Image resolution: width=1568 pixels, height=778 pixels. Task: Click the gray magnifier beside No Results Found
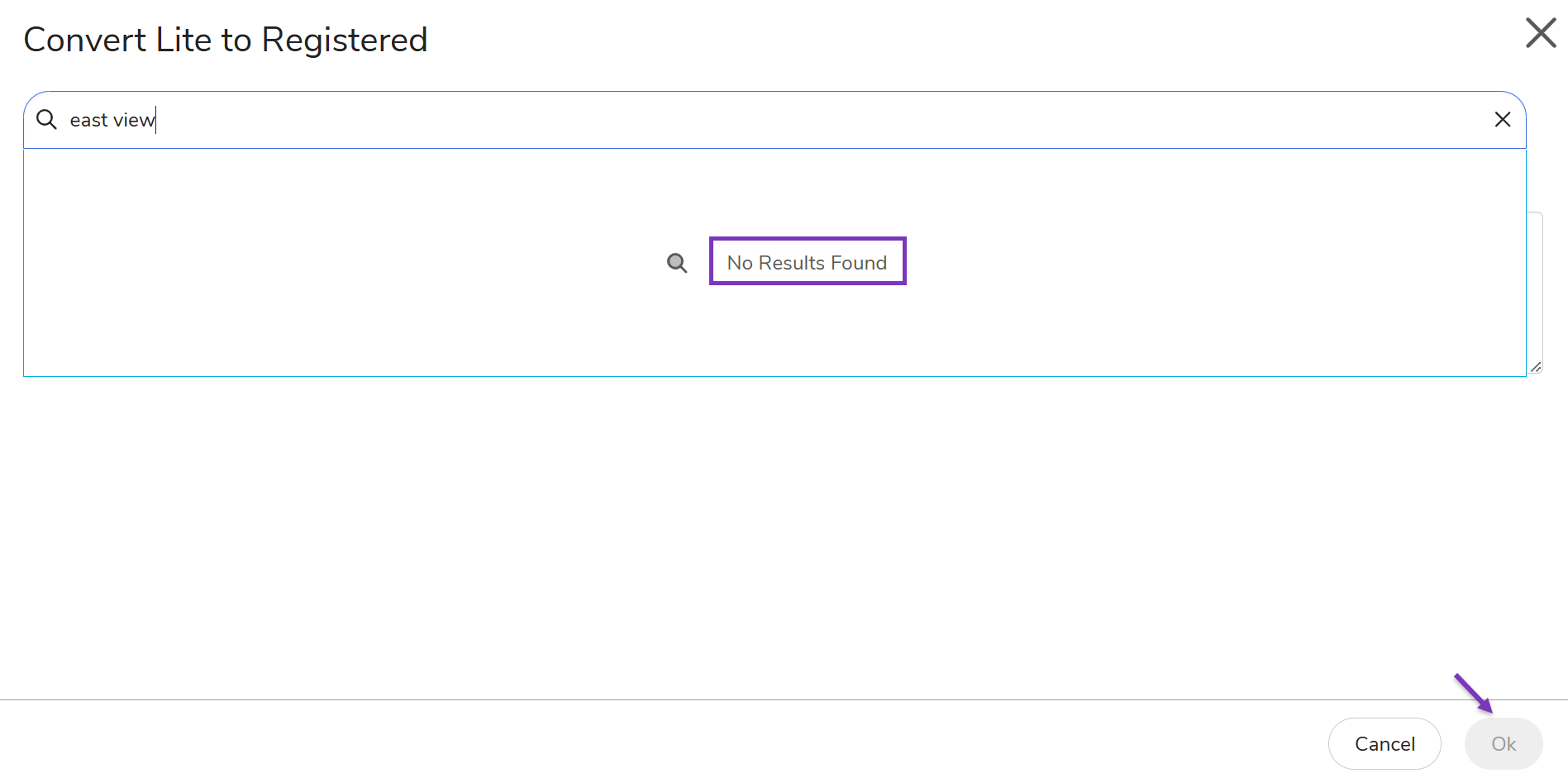pos(677,263)
